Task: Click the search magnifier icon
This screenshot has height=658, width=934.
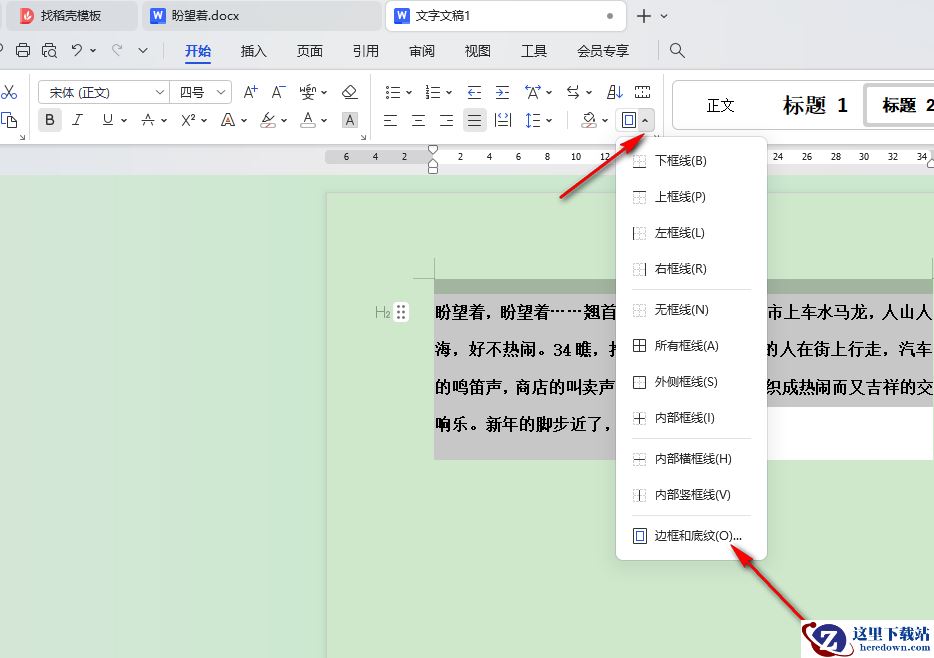Action: (677, 50)
